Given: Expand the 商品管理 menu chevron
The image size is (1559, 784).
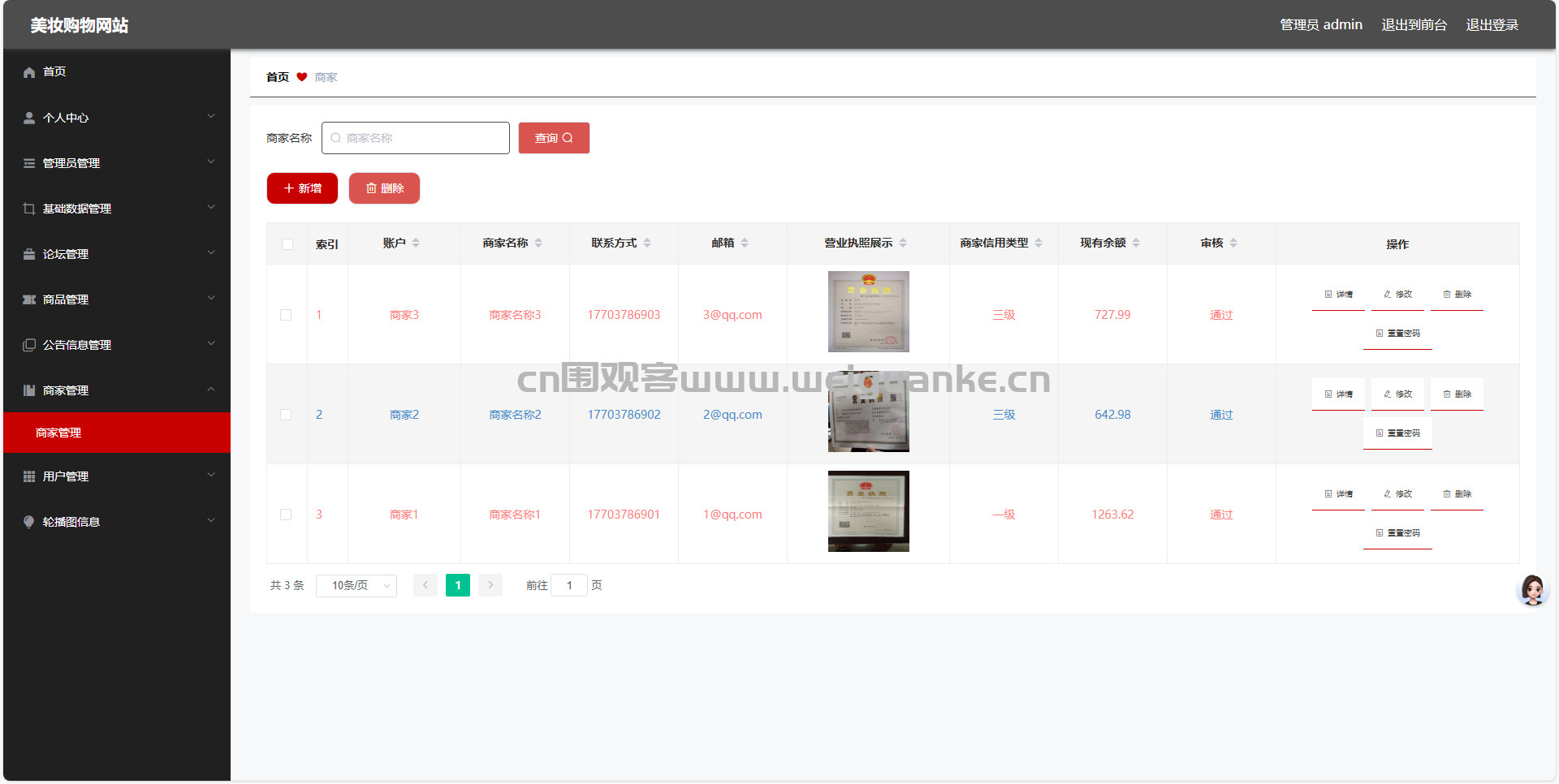Looking at the screenshot, I should [x=211, y=298].
